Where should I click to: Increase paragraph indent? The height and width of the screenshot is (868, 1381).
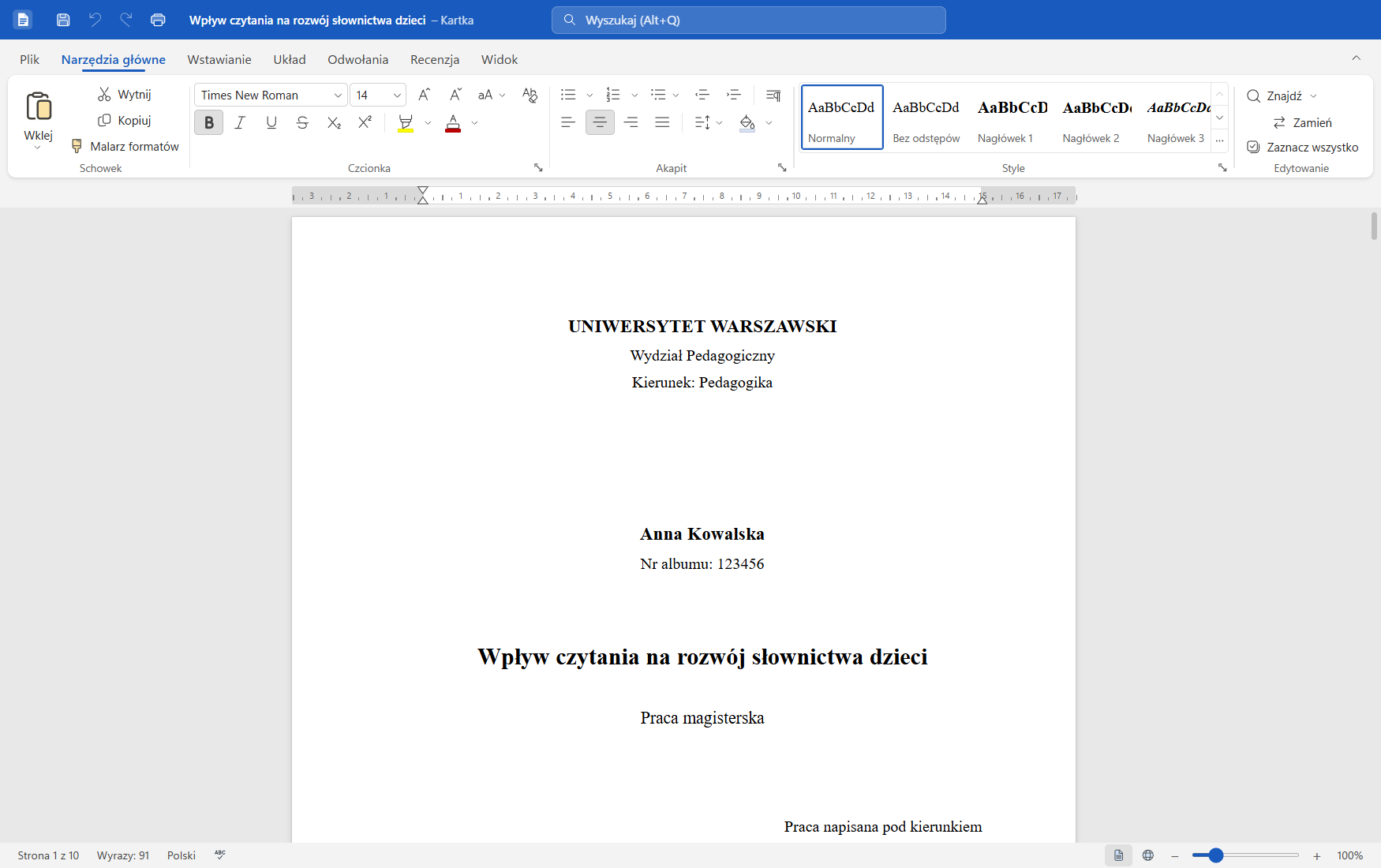(x=734, y=95)
